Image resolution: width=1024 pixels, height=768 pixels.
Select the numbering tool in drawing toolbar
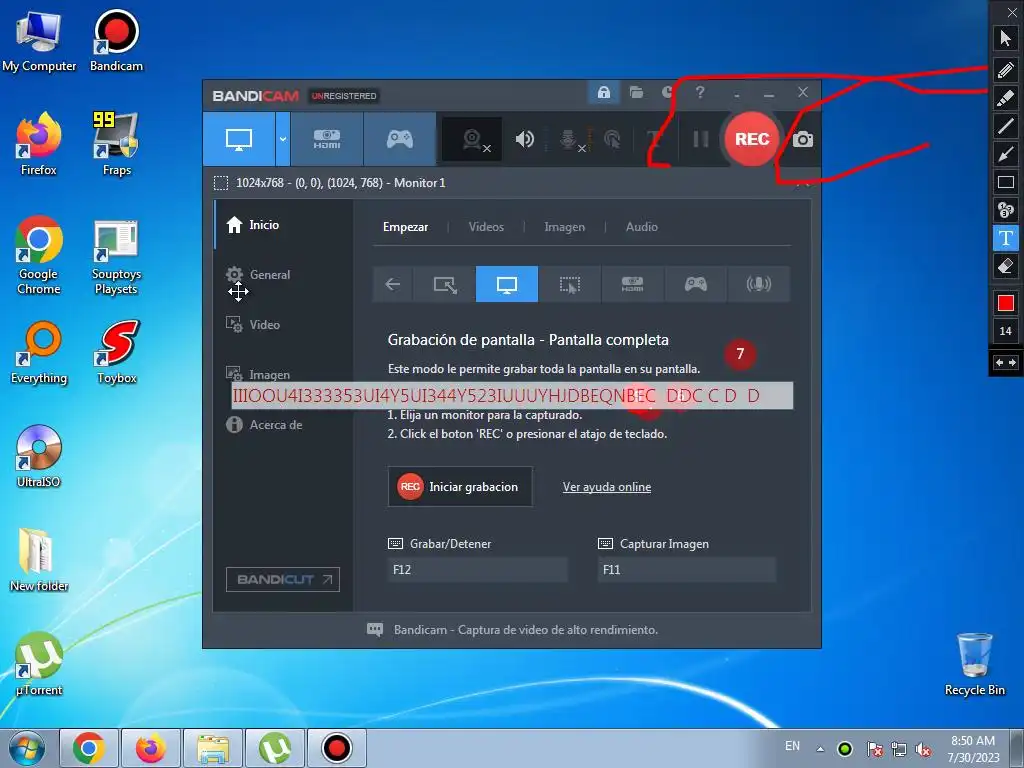1006,210
